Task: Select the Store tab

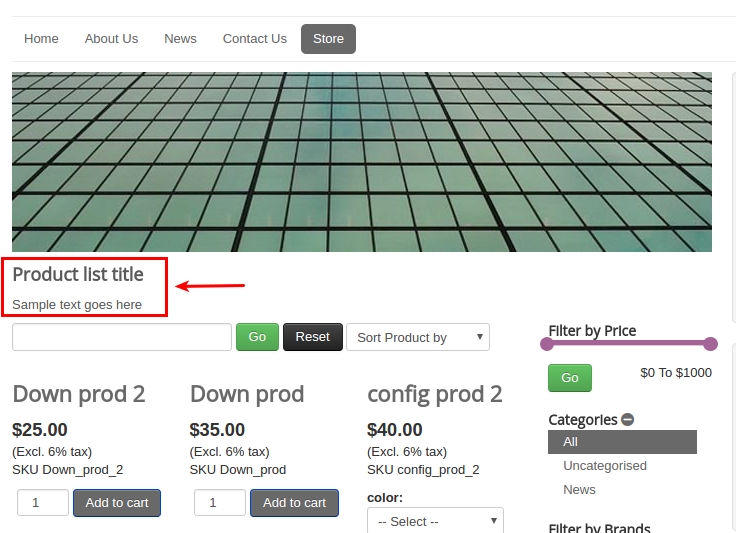Action: tap(328, 39)
